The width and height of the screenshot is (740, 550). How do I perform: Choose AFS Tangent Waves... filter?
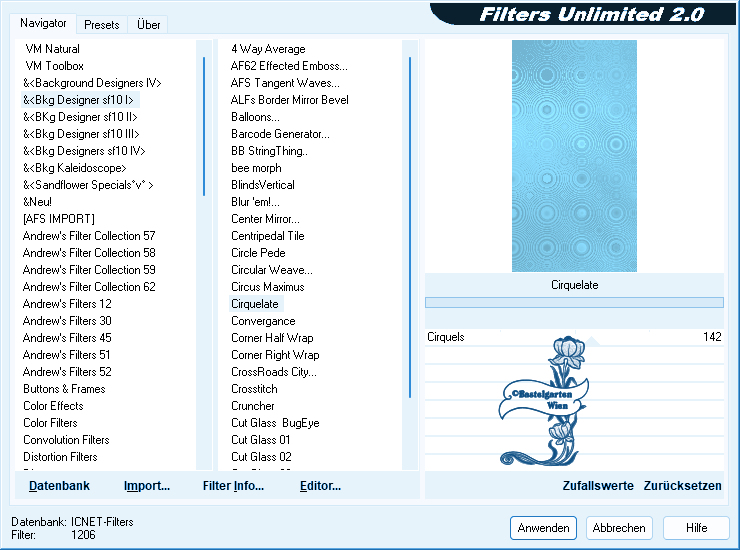[x=285, y=83]
